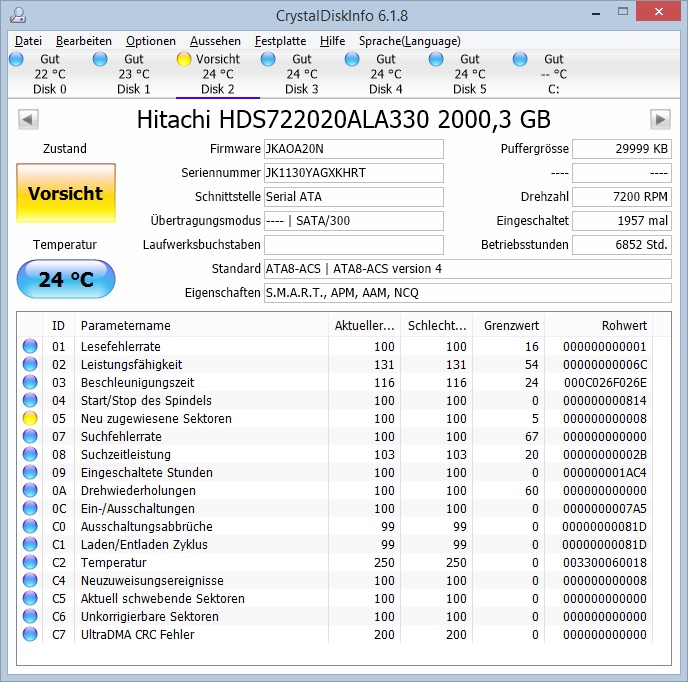Screen dimensions: 688x682
Task: Click the Hitachi HDS722020ALA330 model title
Action: [344, 119]
